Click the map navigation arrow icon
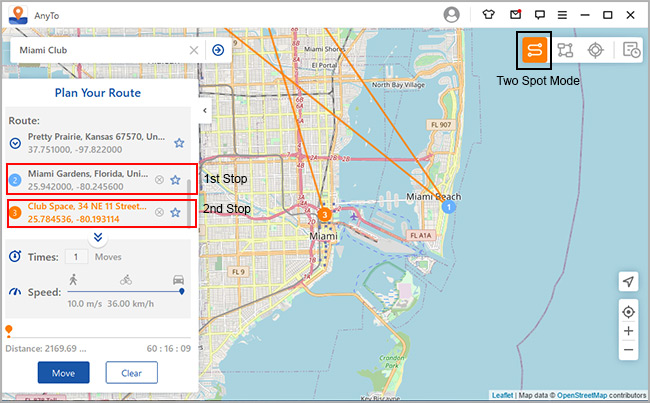The width and height of the screenshot is (650, 403). pos(627,282)
